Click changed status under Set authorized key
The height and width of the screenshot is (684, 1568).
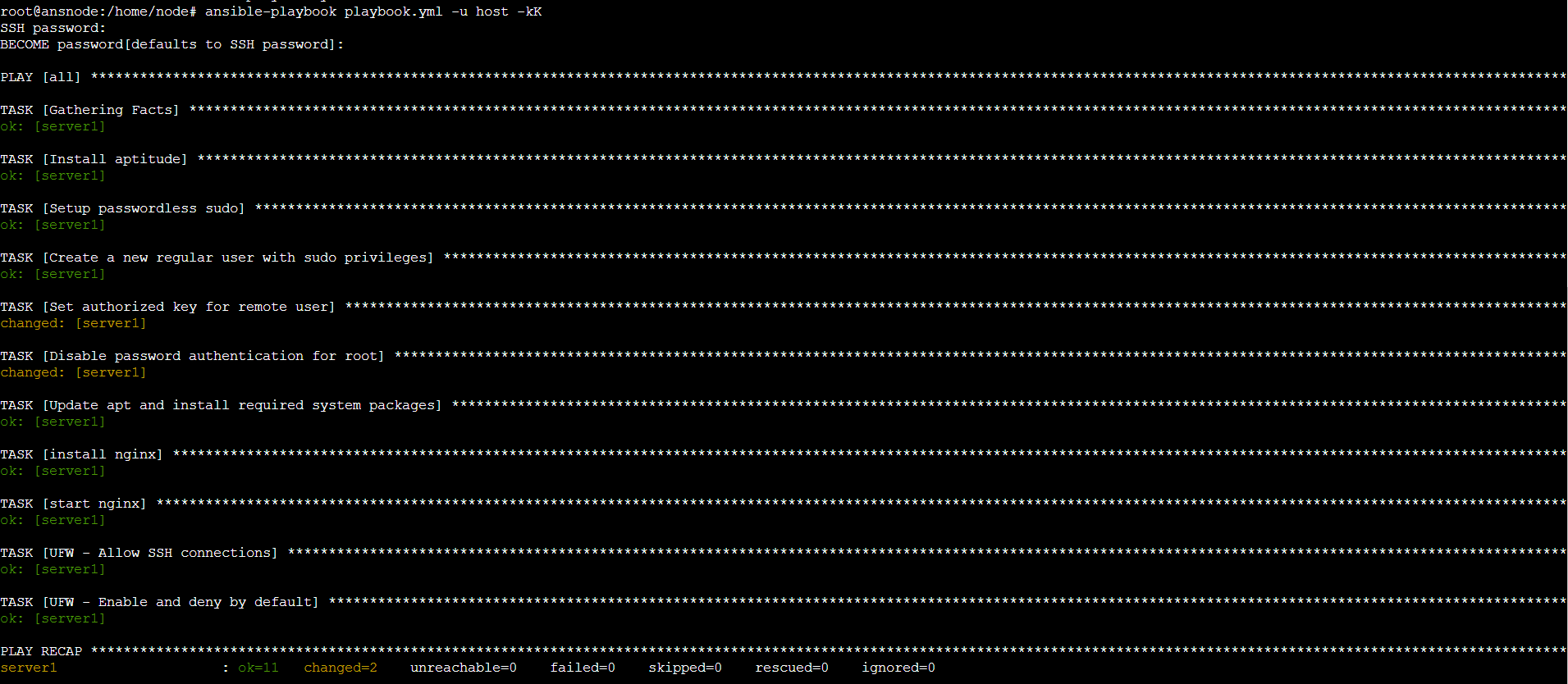click(33, 323)
